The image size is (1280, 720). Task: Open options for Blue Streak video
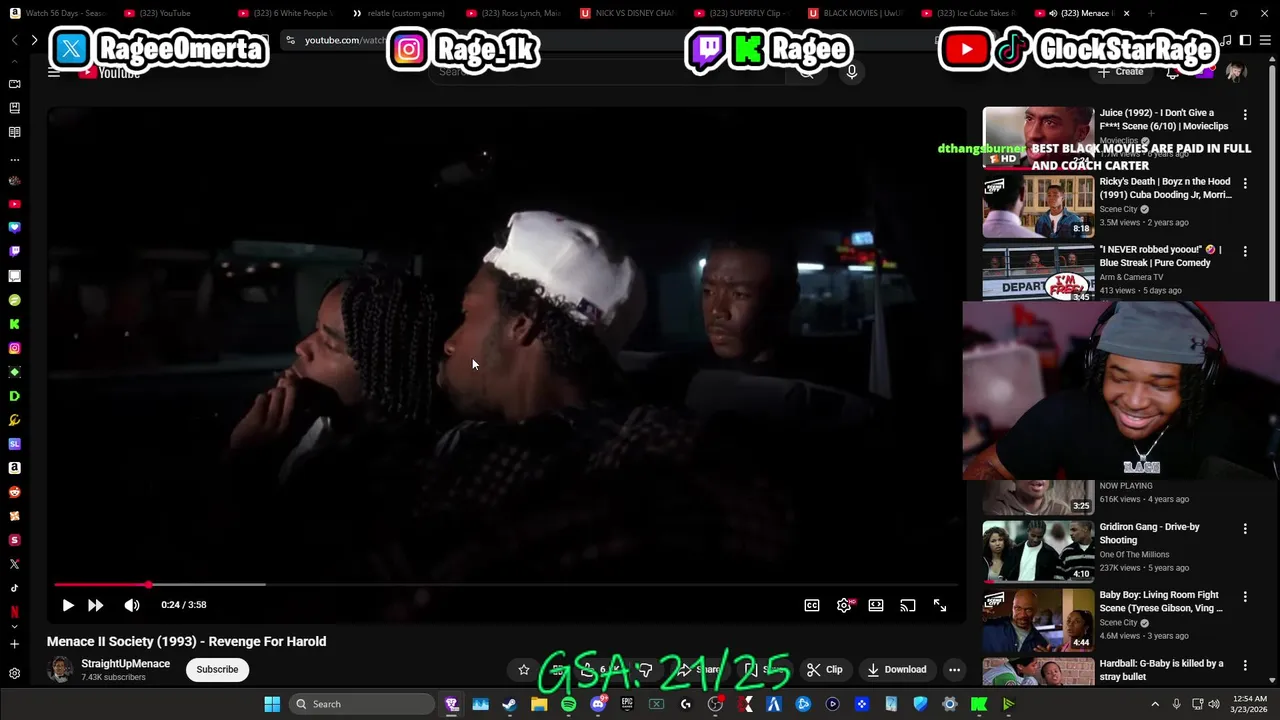click(x=1245, y=251)
